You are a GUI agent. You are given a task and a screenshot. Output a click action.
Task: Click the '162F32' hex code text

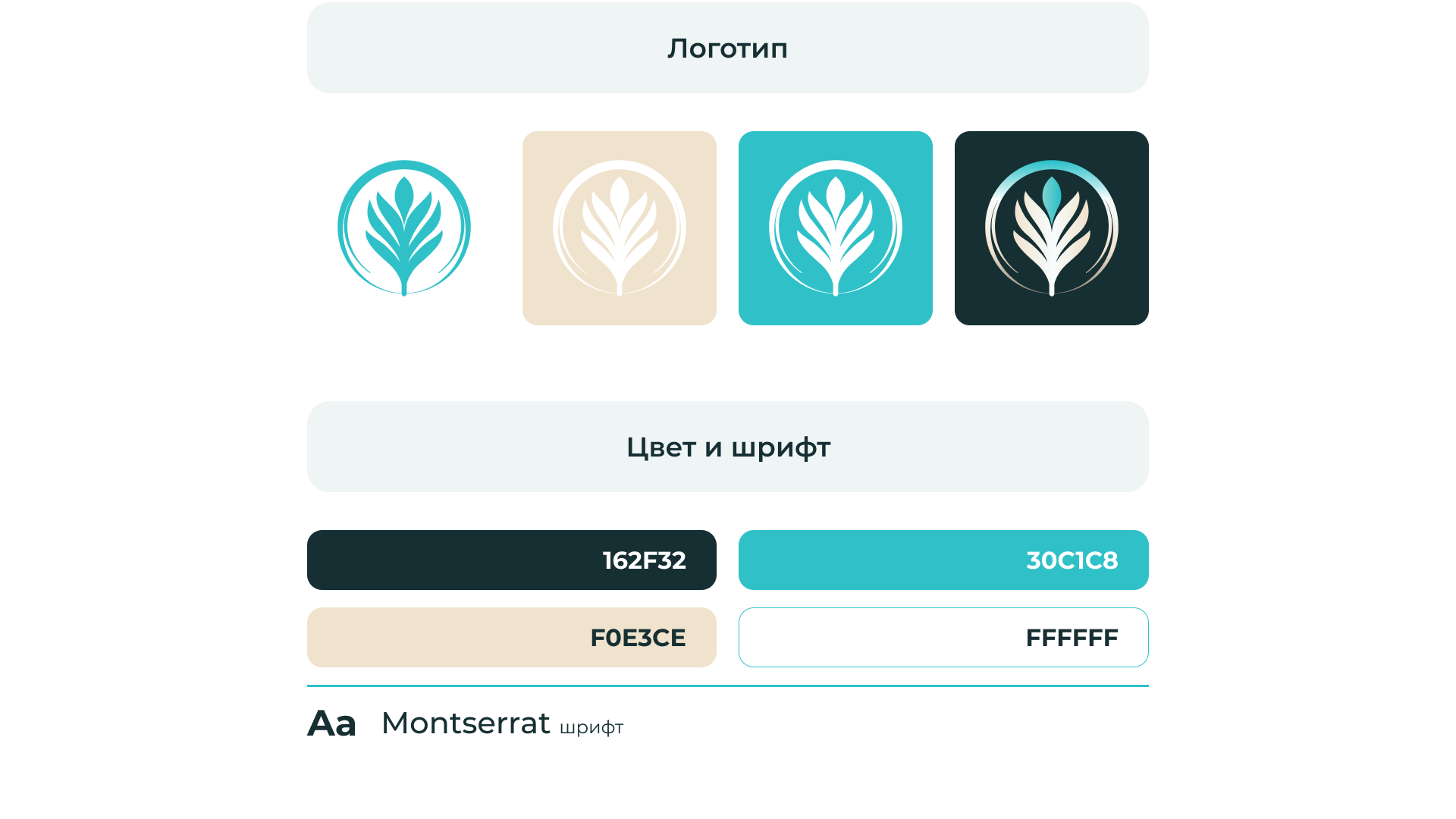[x=644, y=560]
